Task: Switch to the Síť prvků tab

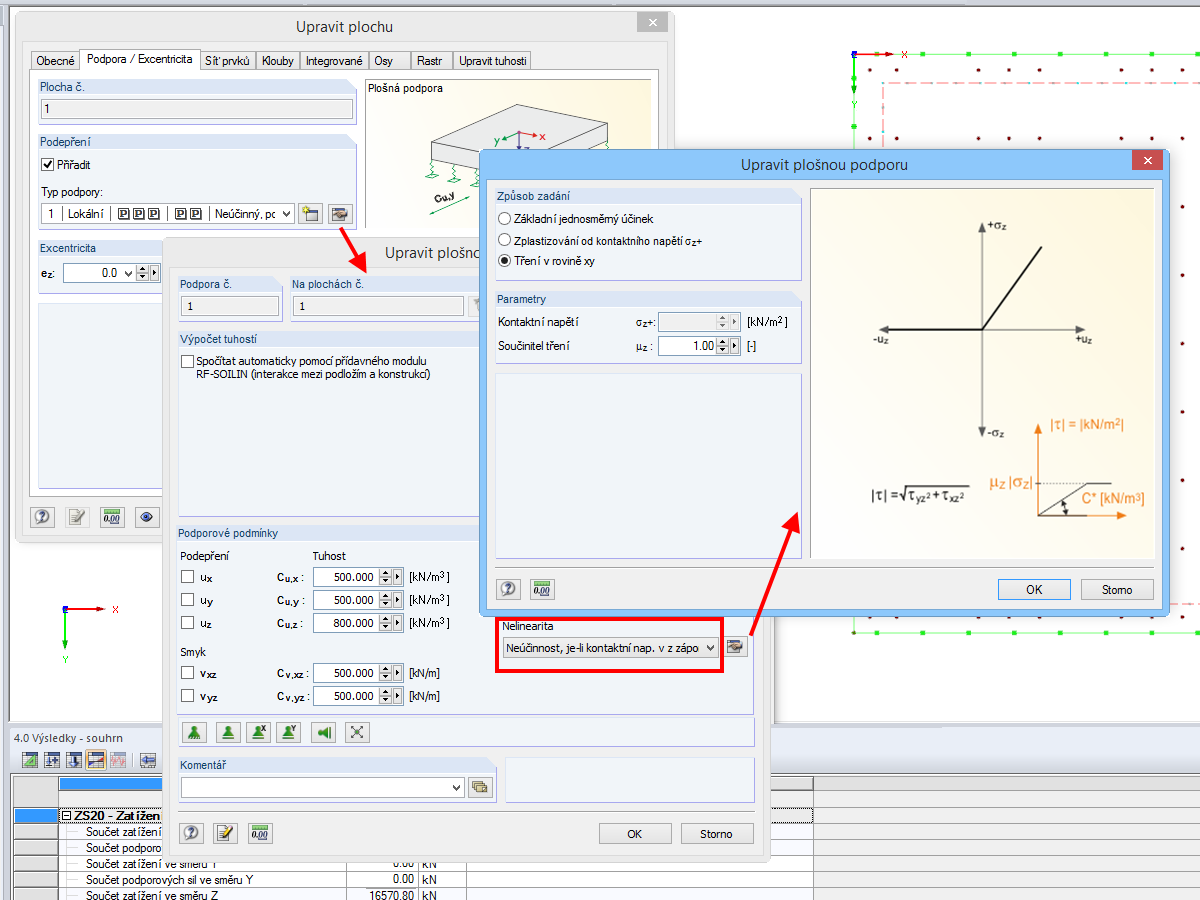Action: point(227,61)
